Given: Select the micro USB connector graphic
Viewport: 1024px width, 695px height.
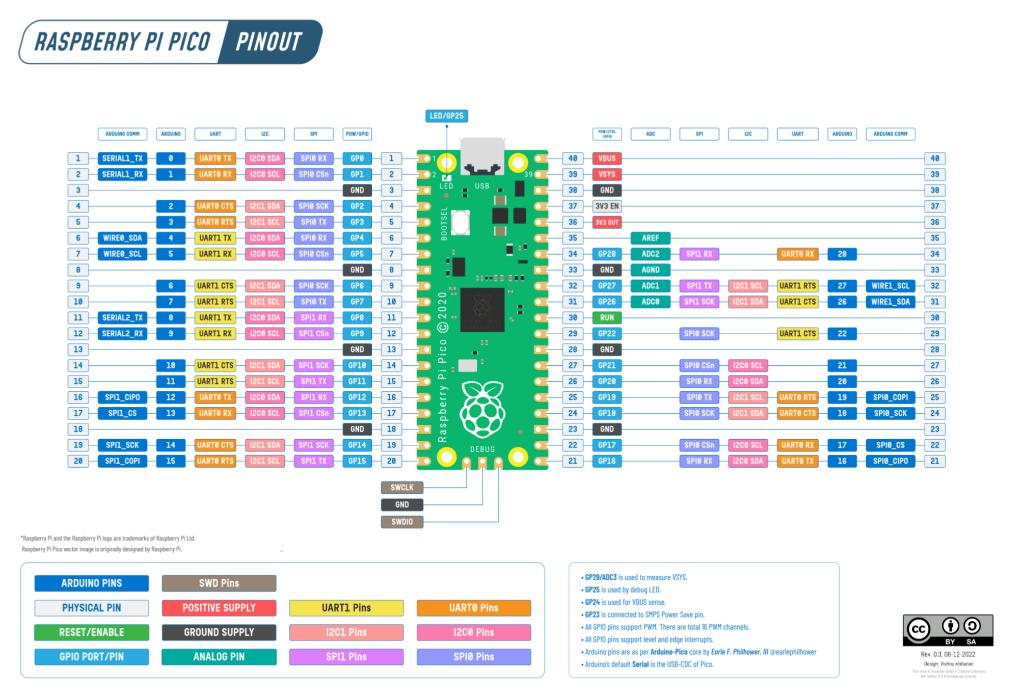Looking at the screenshot, I should 484,148.
